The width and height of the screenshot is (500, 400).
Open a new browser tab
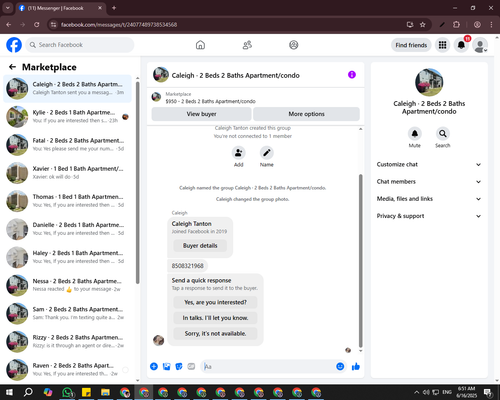click(114, 8)
